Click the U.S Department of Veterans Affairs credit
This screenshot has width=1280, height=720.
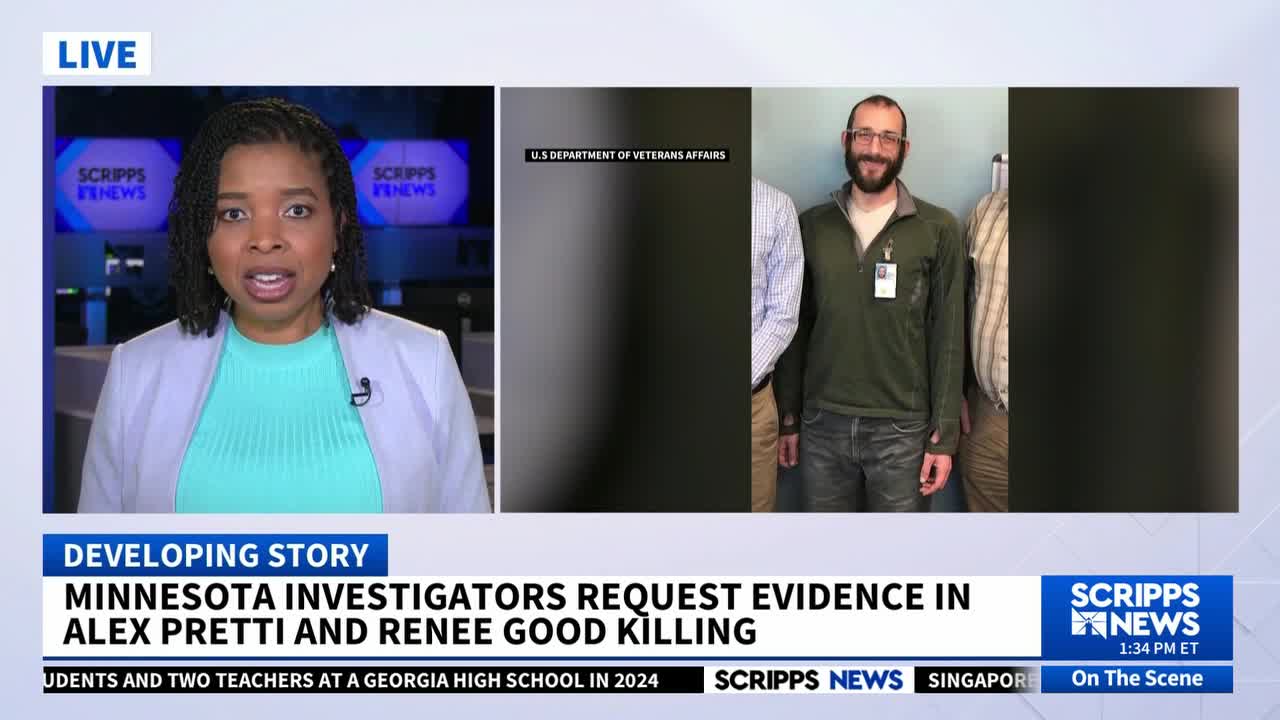[627, 155]
